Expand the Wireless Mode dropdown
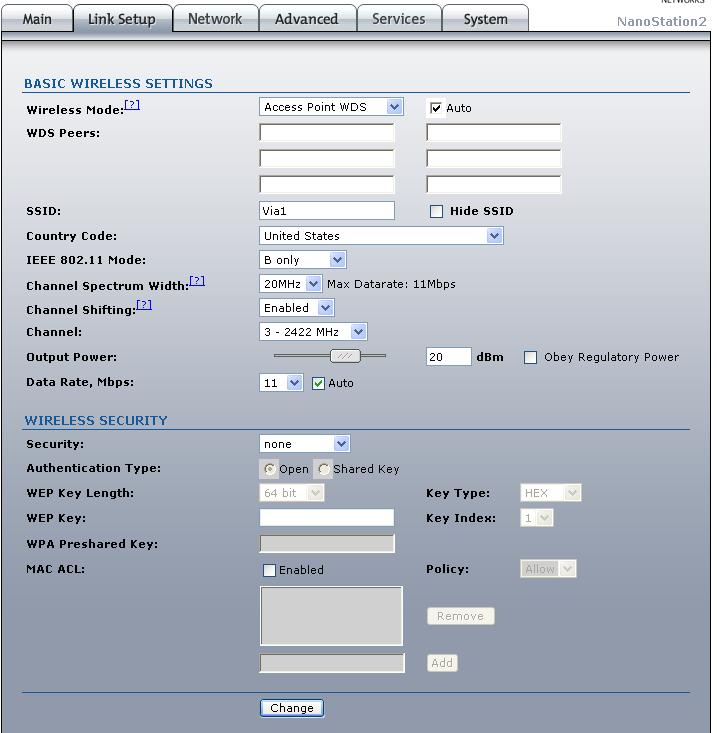 [x=331, y=107]
